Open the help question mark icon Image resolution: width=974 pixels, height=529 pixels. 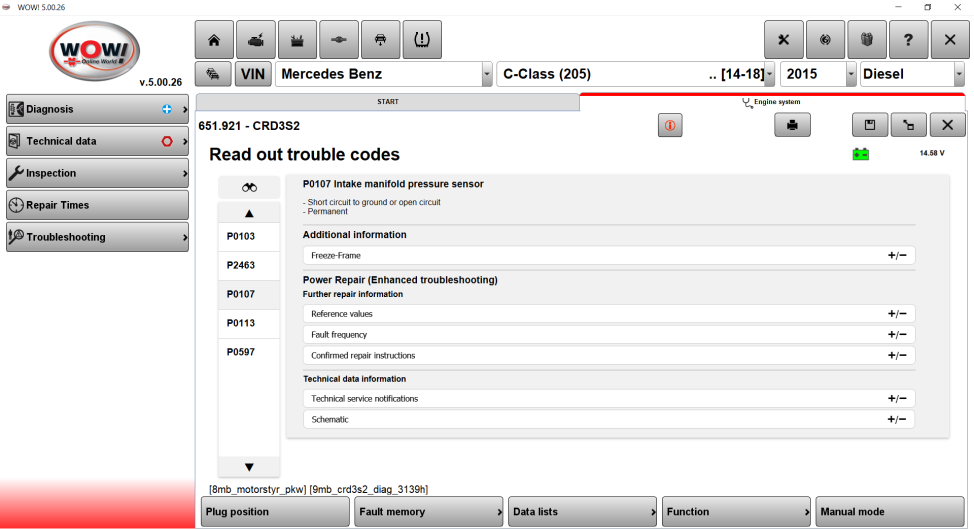click(908, 40)
